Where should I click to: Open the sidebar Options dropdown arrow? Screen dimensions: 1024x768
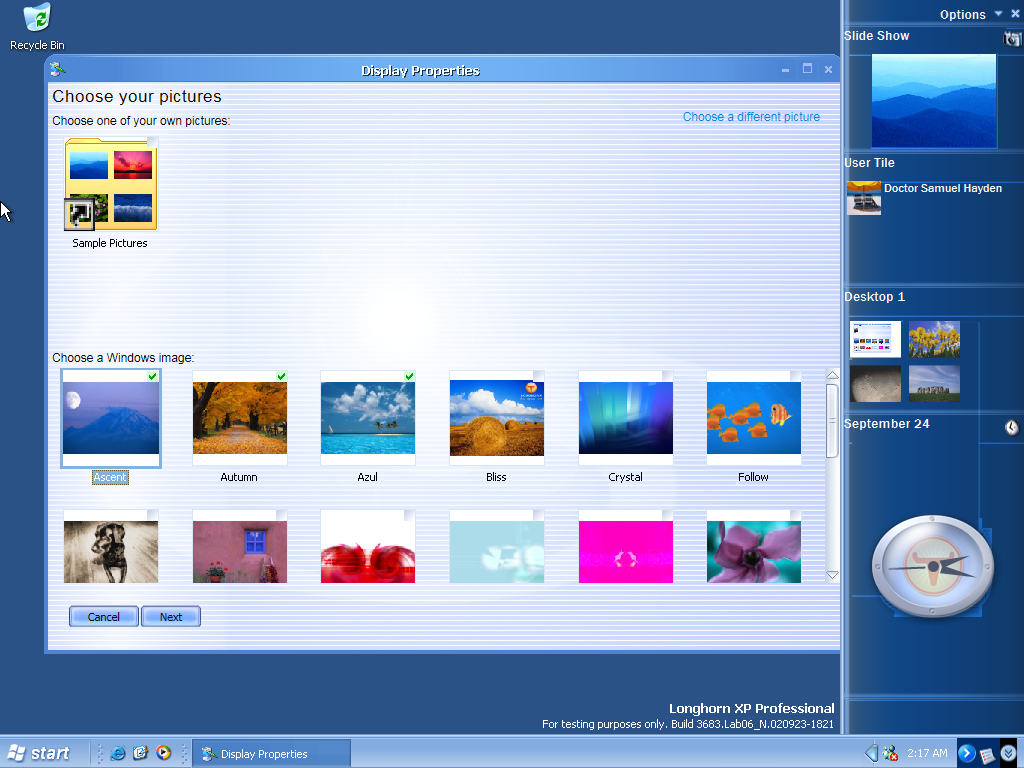click(x=999, y=14)
